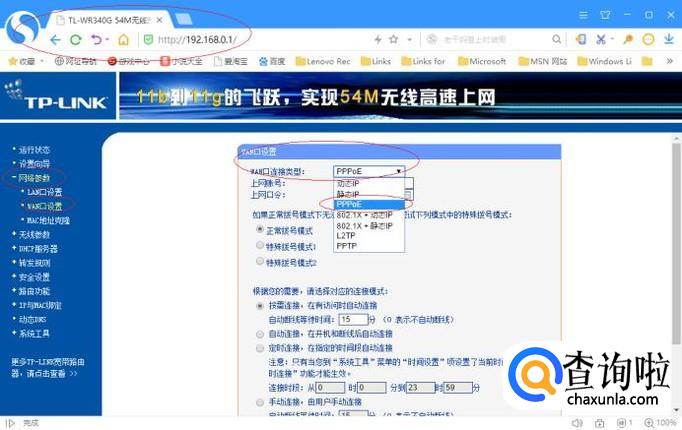
Task: Click the connection period field showing 23
Action: click(x=421, y=387)
